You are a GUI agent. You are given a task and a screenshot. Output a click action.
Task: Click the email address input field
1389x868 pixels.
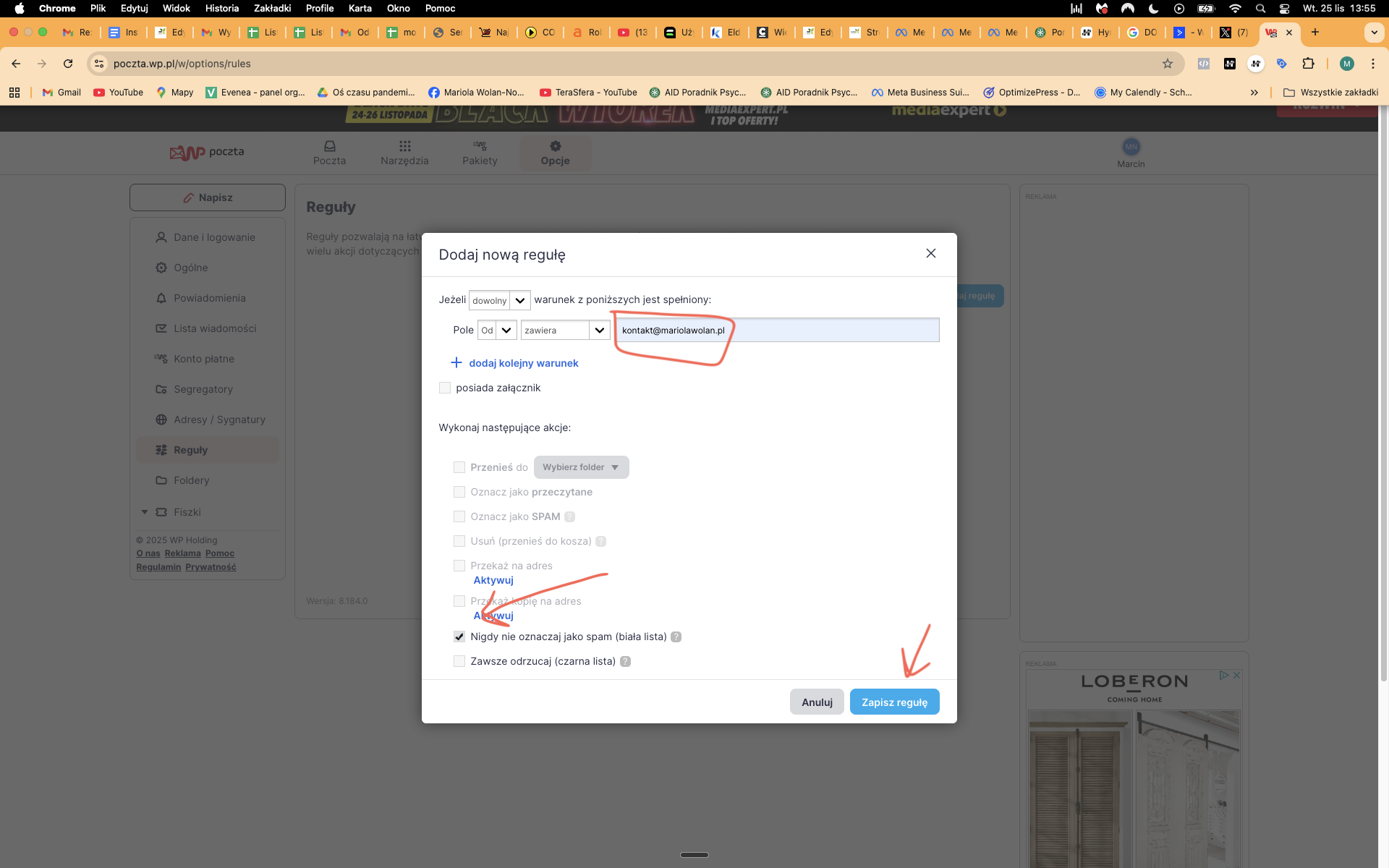(777, 331)
